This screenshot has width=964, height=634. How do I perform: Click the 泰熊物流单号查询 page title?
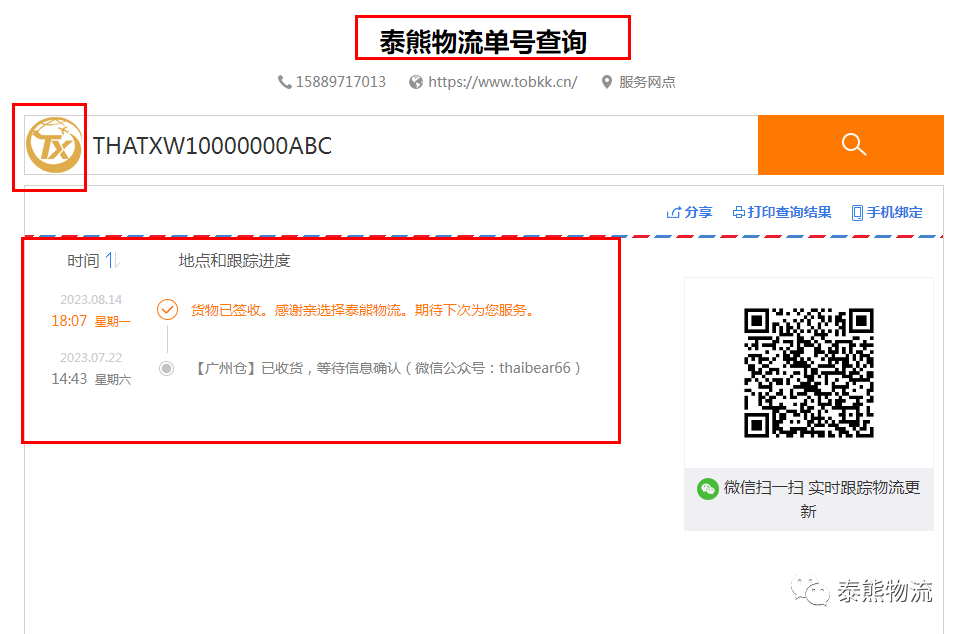click(483, 42)
